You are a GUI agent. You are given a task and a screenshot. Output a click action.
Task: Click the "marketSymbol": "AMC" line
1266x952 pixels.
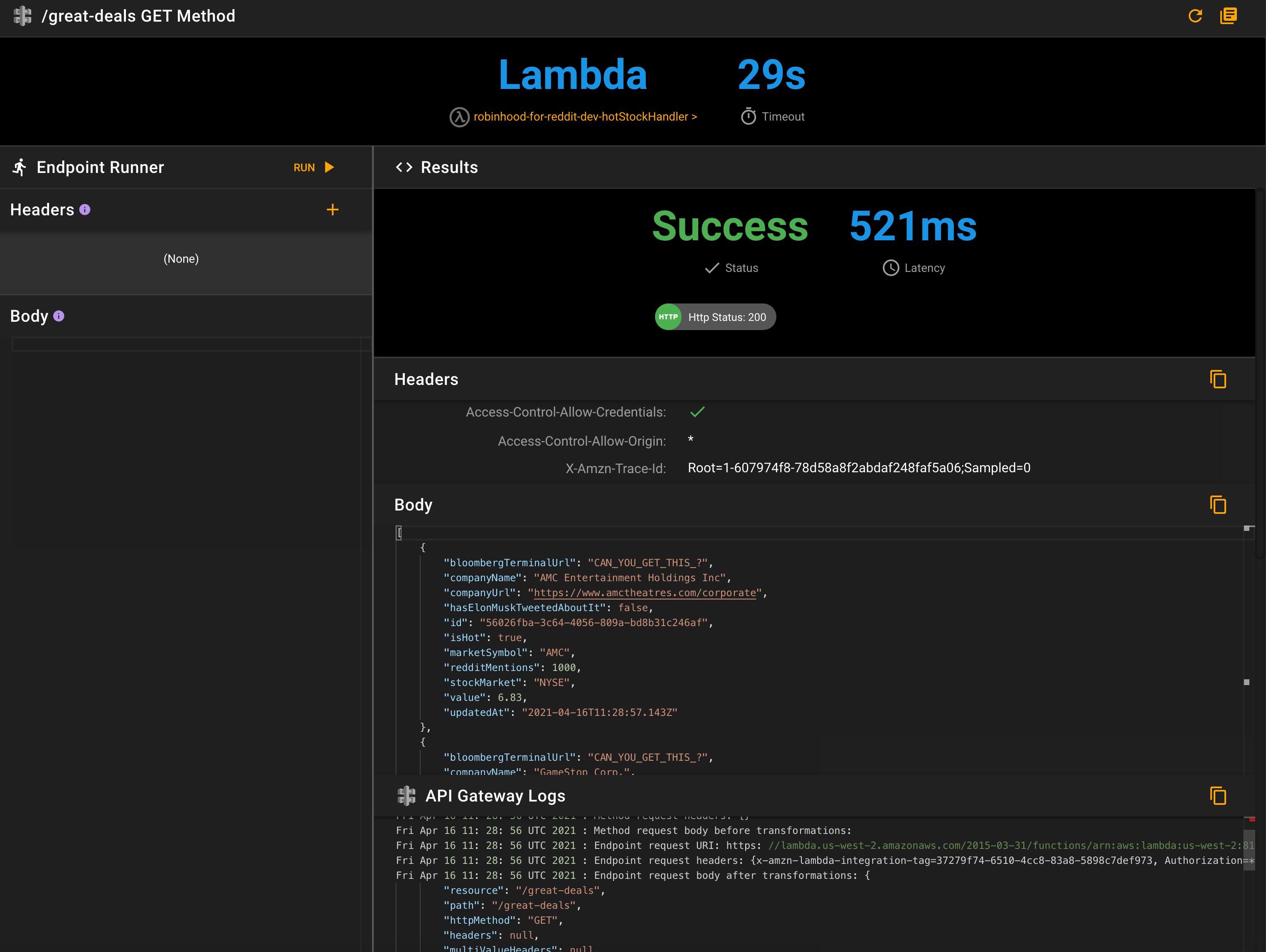pyautogui.click(x=509, y=653)
